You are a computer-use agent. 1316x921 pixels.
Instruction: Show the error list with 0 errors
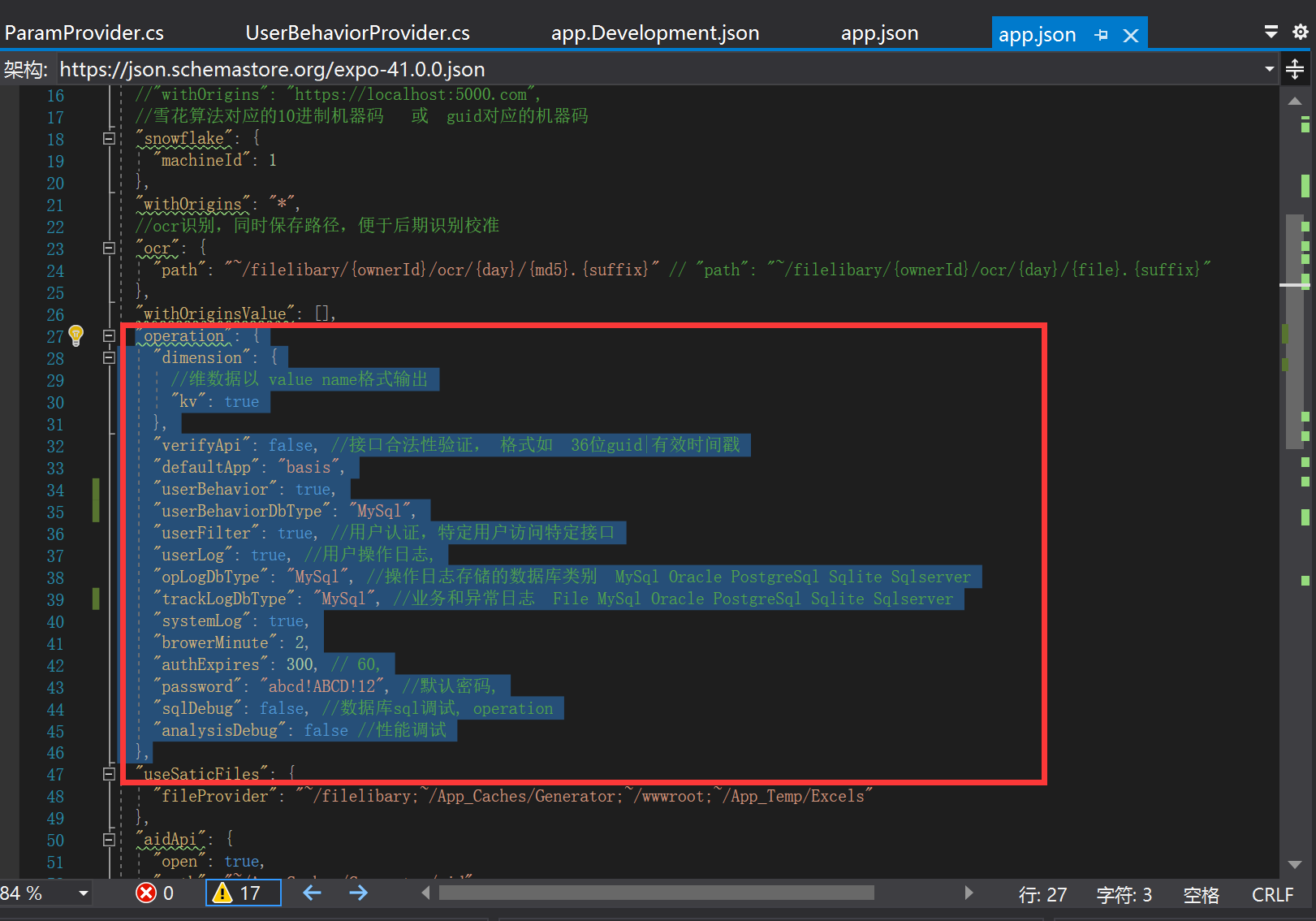tap(154, 893)
